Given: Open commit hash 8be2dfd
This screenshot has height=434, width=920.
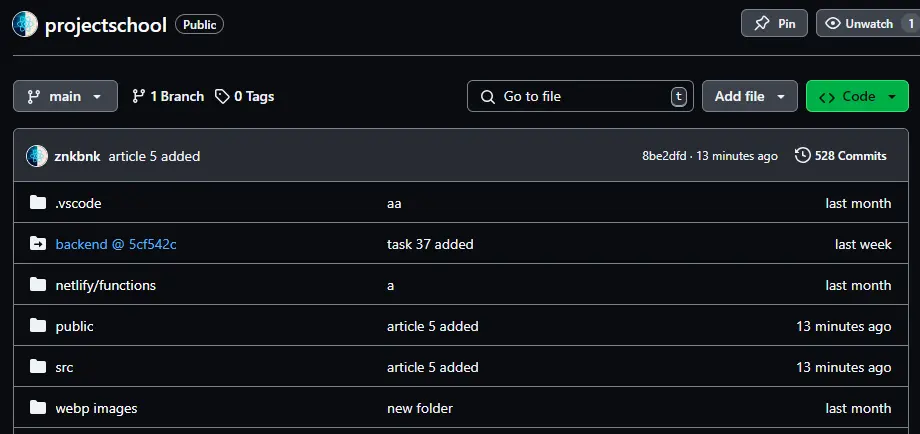Looking at the screenshot, I should pos(663,156).
